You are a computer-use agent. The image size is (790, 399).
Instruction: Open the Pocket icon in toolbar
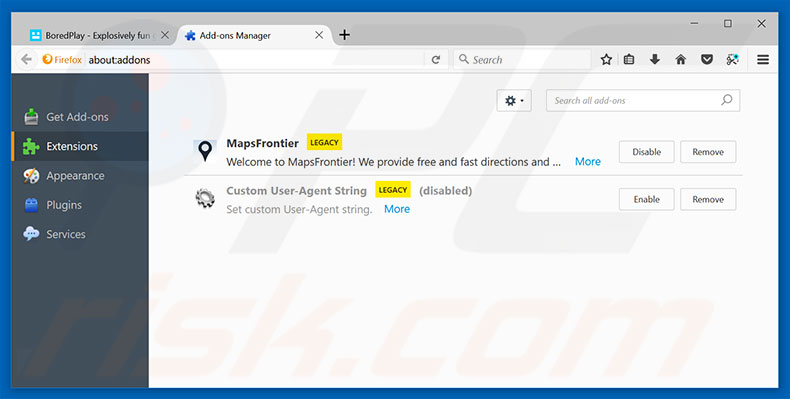click(707, 59)
